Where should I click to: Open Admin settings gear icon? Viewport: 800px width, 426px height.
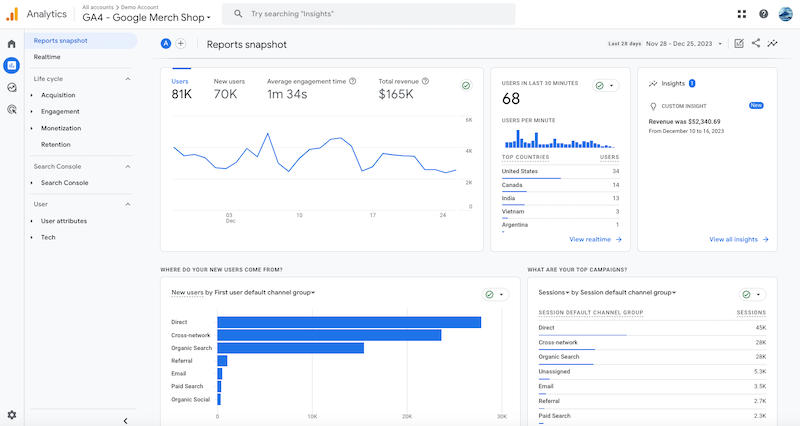[11, 414]
